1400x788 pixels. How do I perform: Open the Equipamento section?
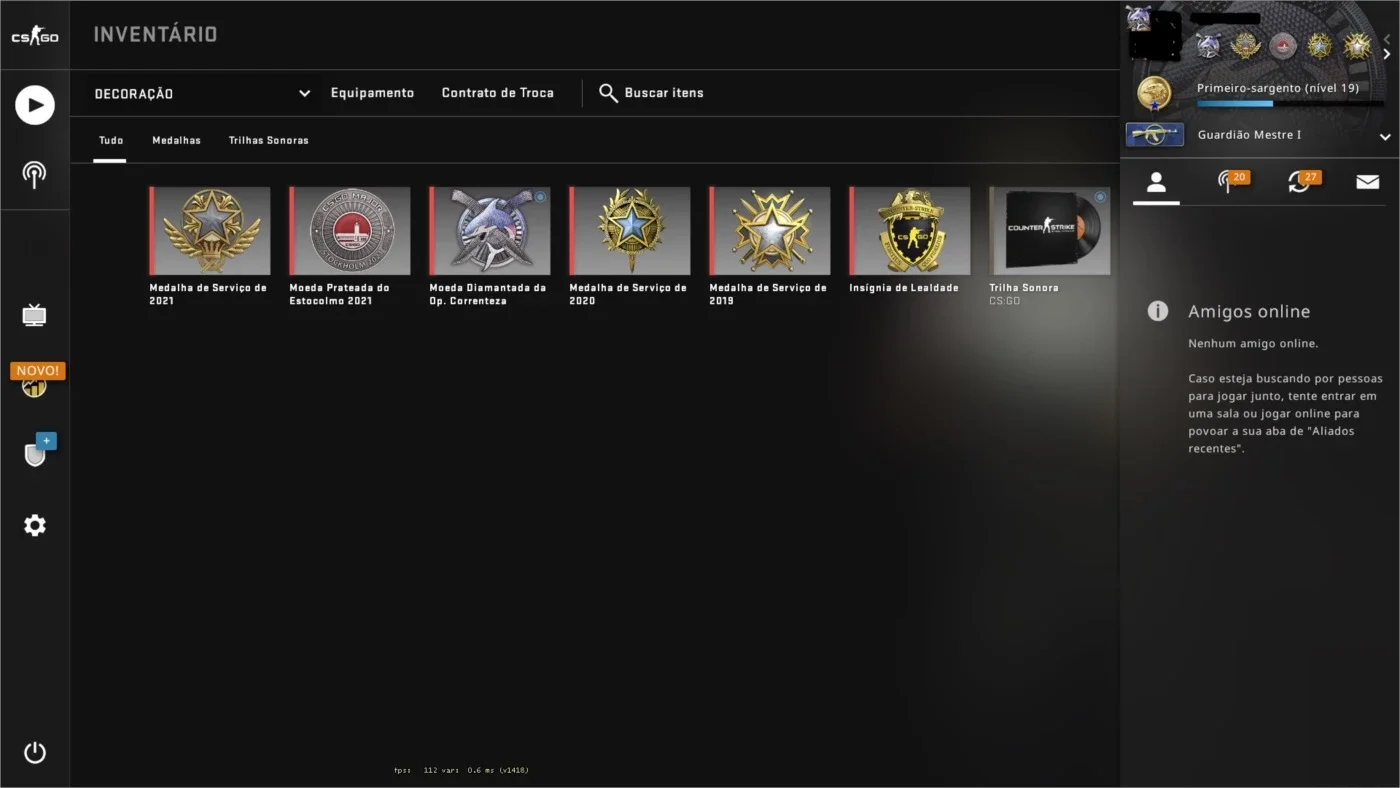point(372,93)
